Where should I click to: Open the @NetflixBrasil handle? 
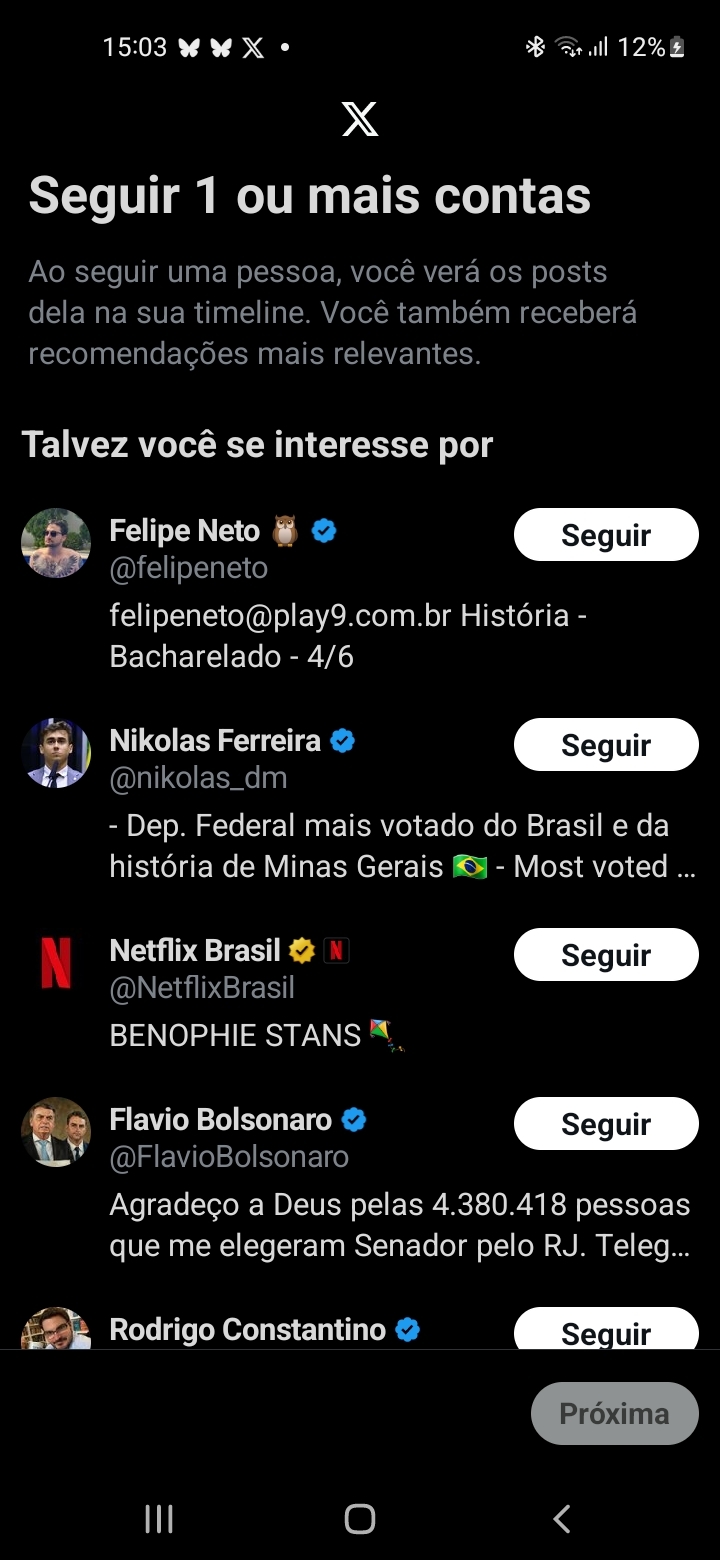[x=202, y=988]
